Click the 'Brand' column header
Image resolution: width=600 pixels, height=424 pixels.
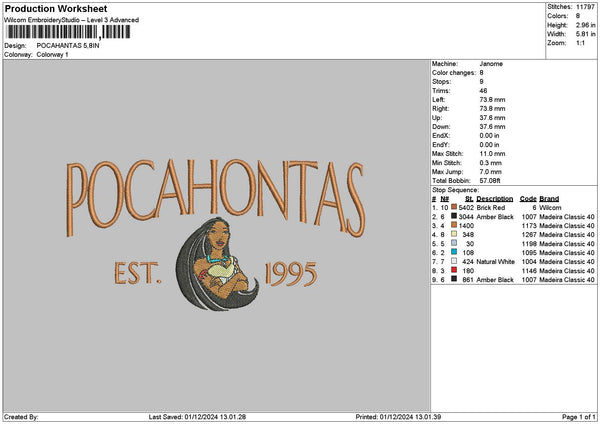[x=549, y=199]
